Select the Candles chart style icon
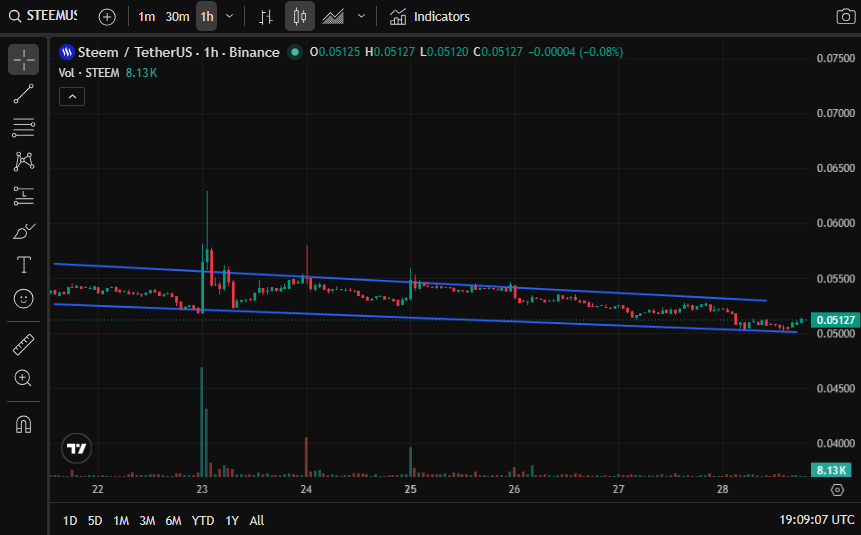Screen dimensions: 861x535 [x=299, y=16]
